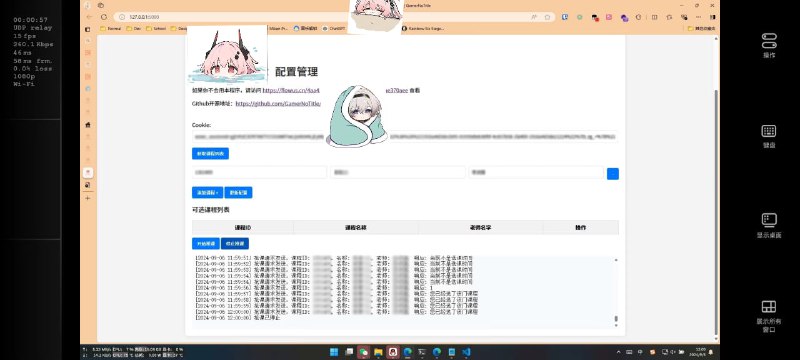Open File Explorer from the taskbar
Image resolution: width=800 pixels, height=360 pixels.
pyautogui.click(x=379, y=352)
